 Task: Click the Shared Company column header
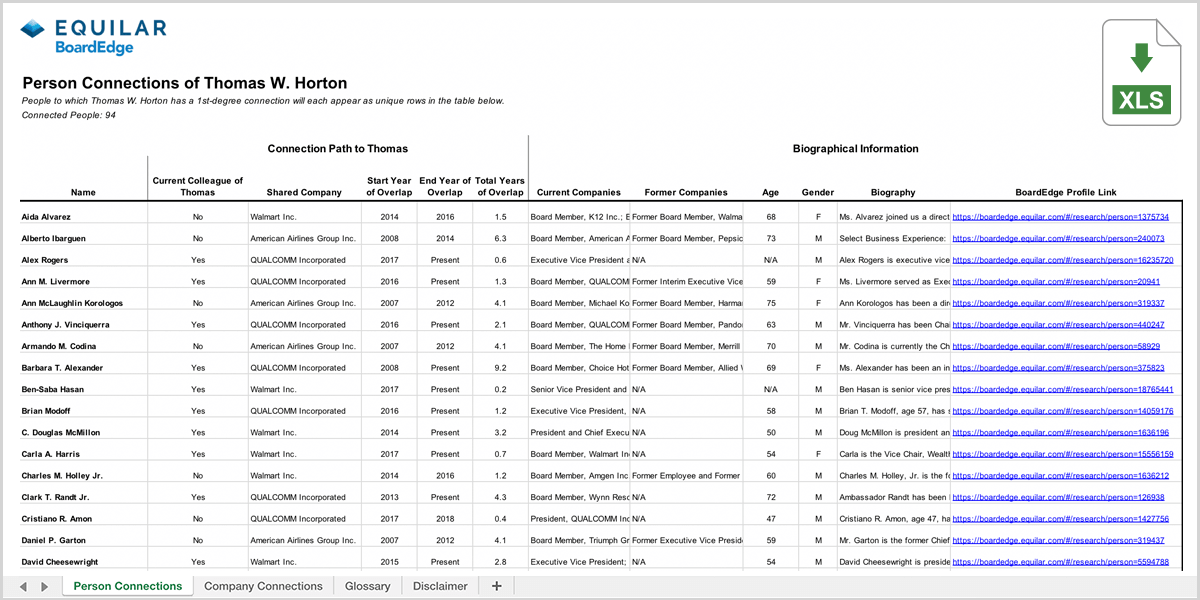coord(305,192)
